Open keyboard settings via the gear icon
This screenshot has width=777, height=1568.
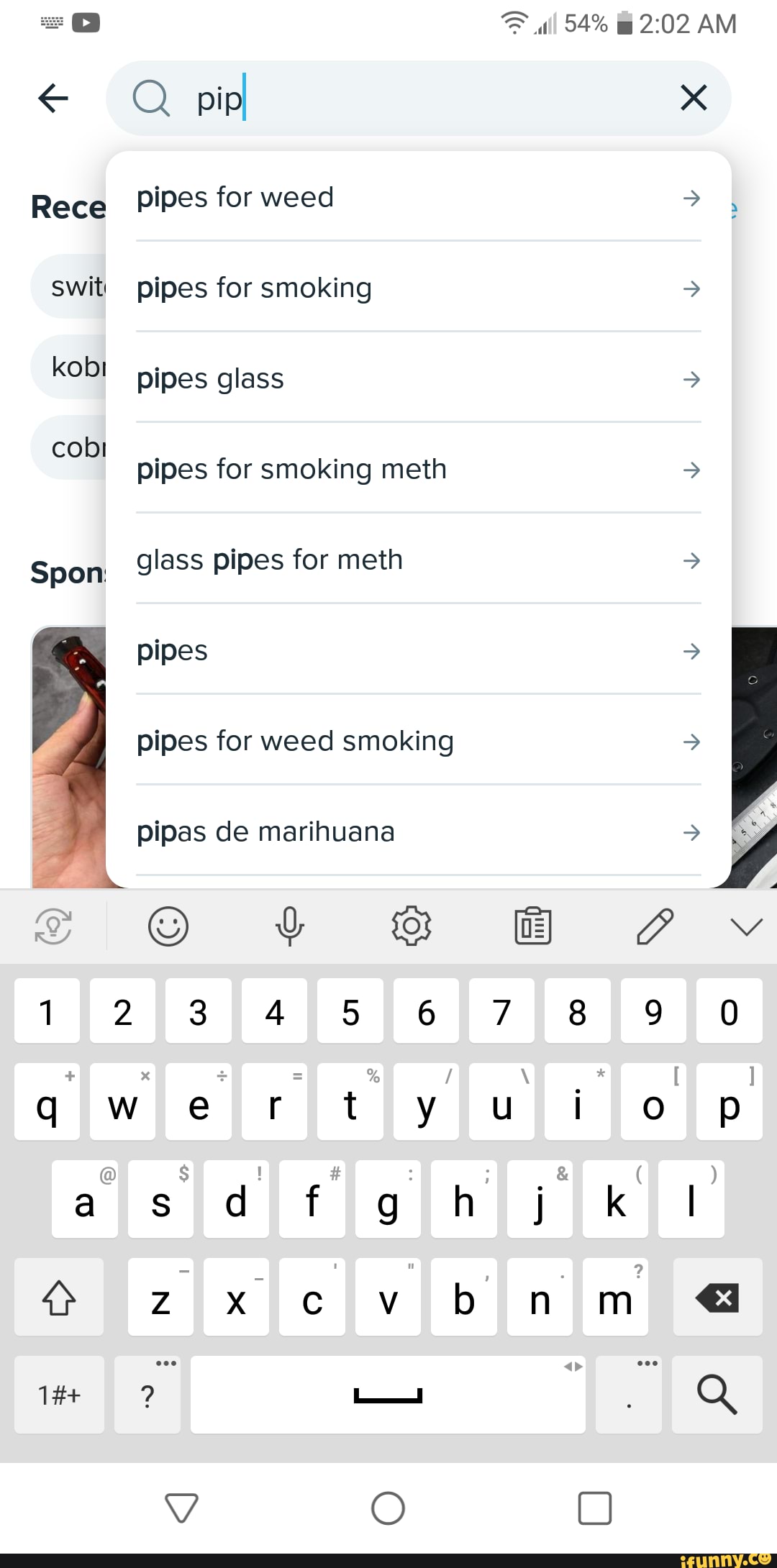click(x=411, y=926)
